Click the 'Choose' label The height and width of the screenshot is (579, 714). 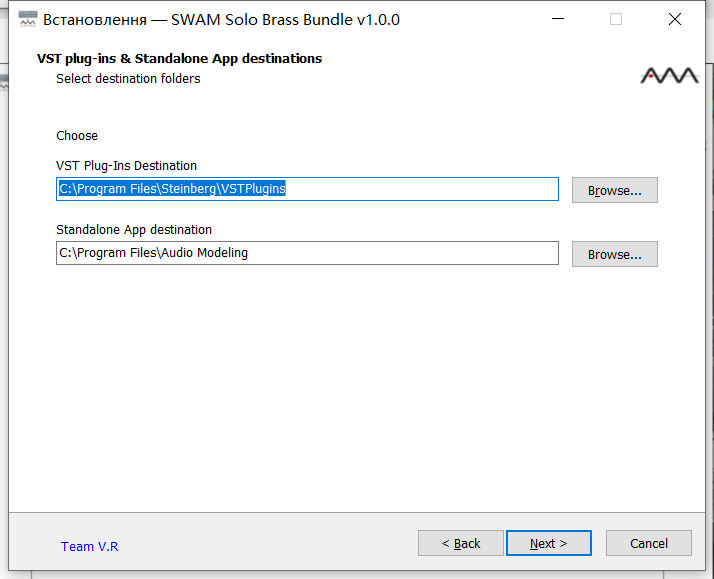(77, 136)
